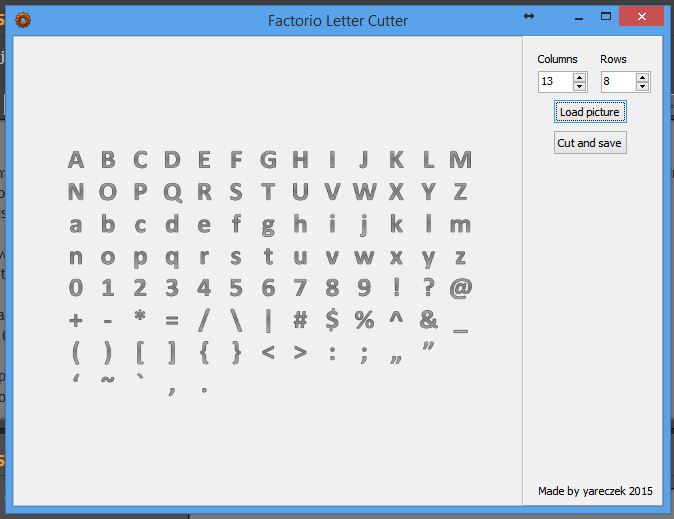Click the lowercase letter m glyph
Viewport: 674px width, 519px height.
(x=460, y=225)
